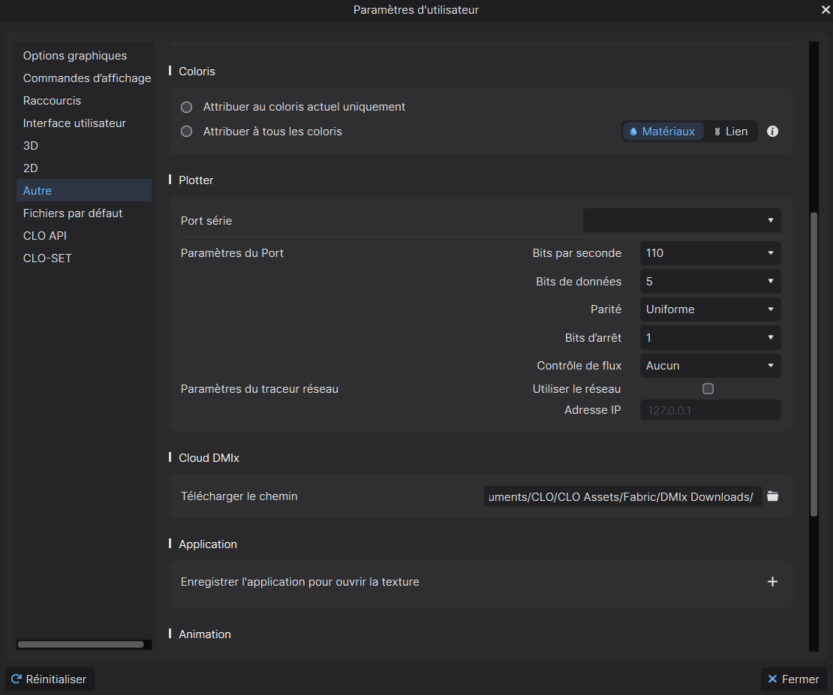This screenshot has height=695, width=833.
Task: Select the Autre settings category
Action: (x=84, y=190)
